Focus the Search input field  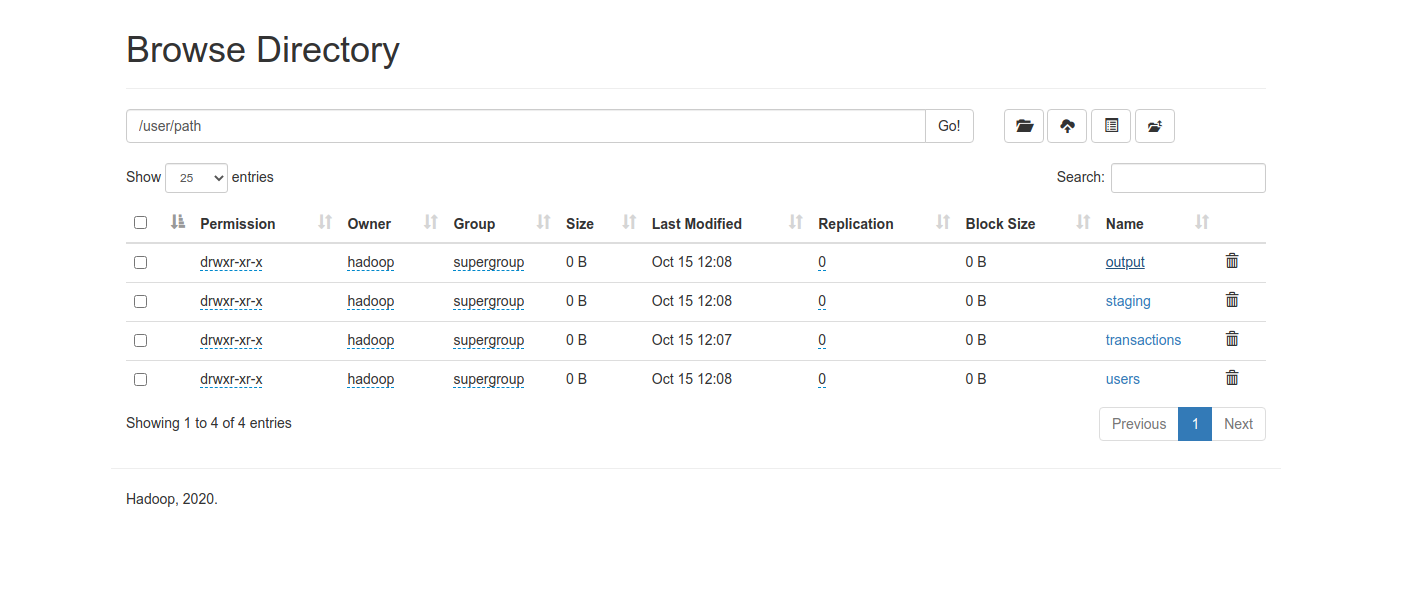point(1188,178)
